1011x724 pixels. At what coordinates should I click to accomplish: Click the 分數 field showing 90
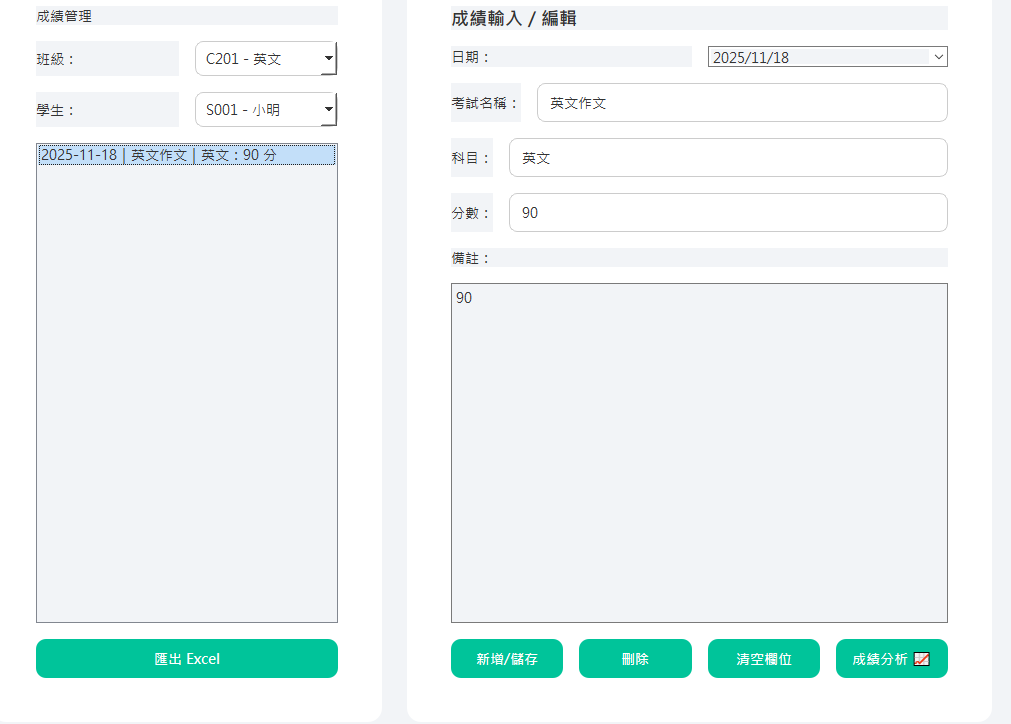tap(727, 212)
